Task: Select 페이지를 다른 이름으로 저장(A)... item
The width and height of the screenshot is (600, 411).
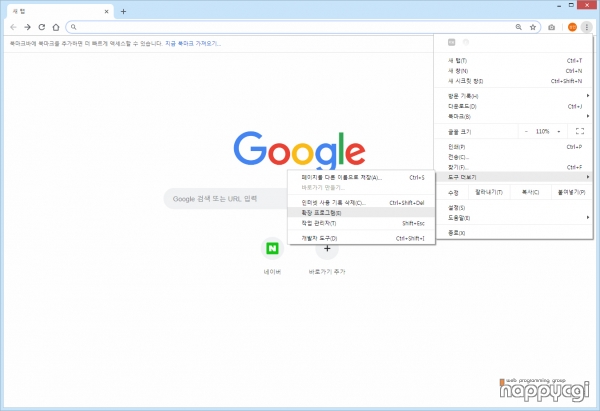Action: coord(361,178)
